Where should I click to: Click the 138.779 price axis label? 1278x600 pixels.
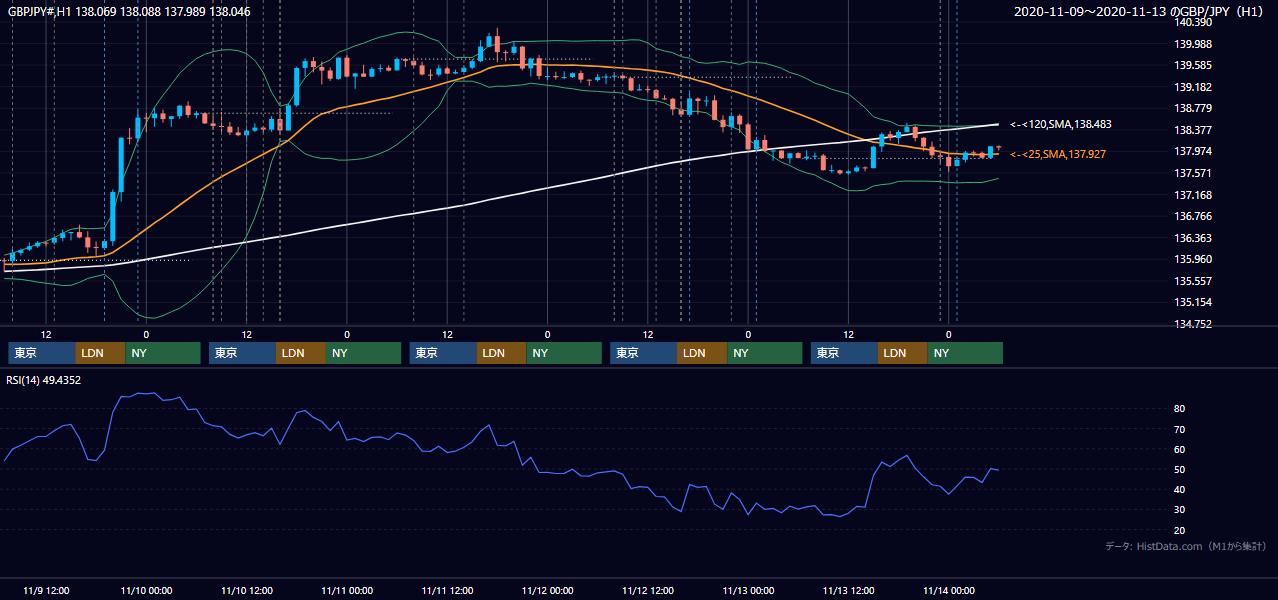point(1193,109)
